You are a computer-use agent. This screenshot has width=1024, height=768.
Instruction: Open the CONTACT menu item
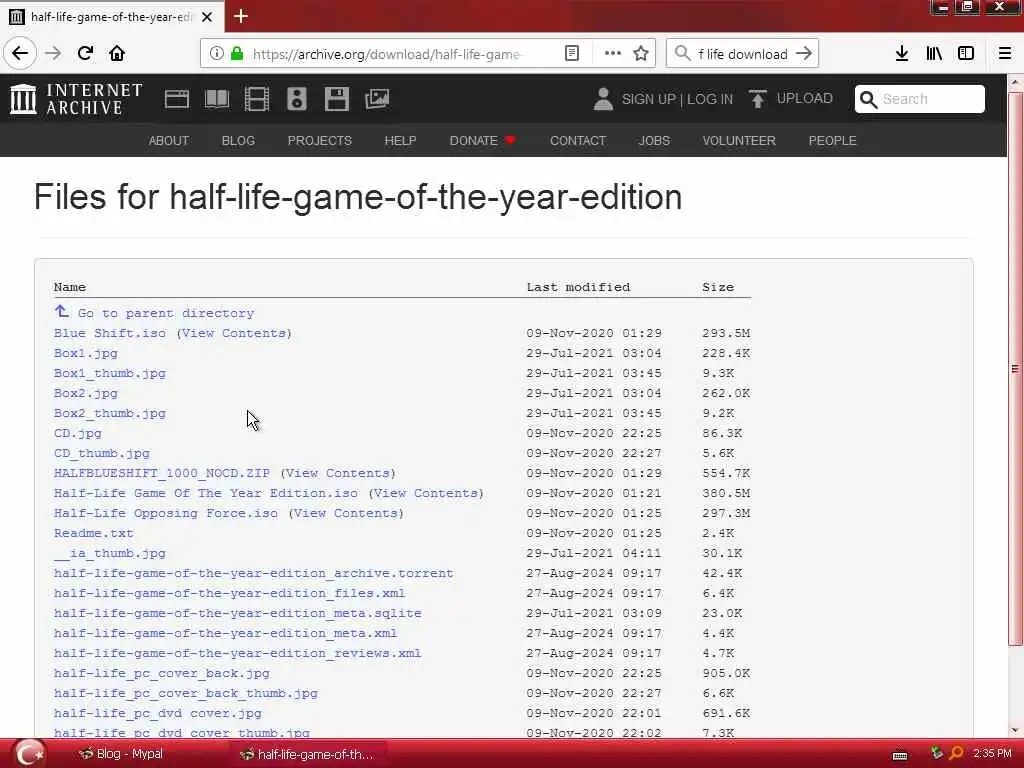click(x=578, y=140)
